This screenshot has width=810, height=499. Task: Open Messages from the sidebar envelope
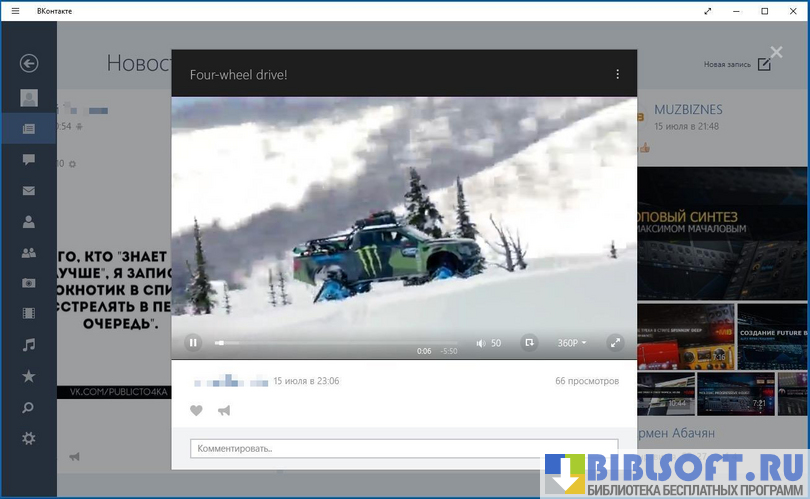[29, 191]
